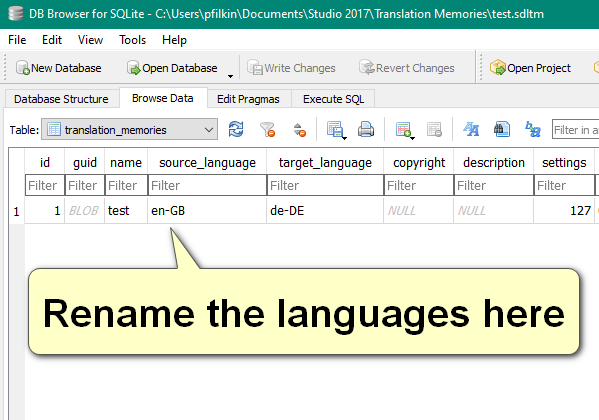The width and height of the screenshot is (599, 420).
Task: Click the find in table binoculars icon
Action: point(502,129)
